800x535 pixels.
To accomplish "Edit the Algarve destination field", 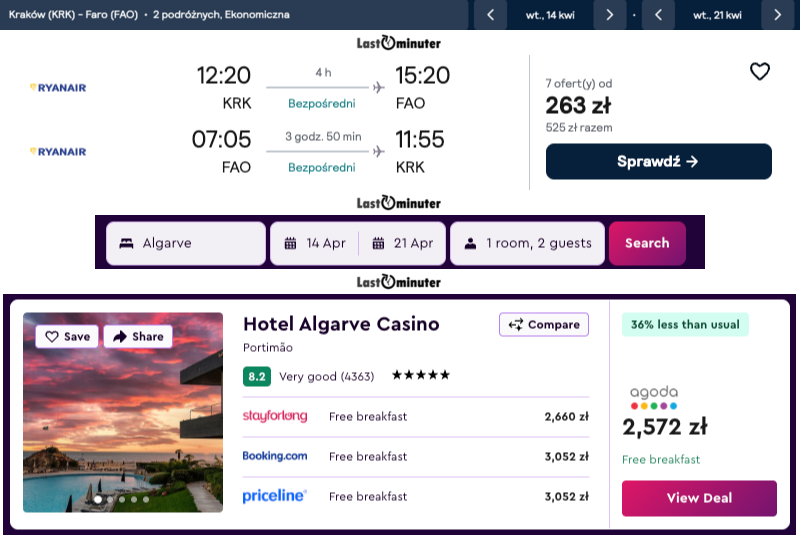I will (x=186, y=243).
